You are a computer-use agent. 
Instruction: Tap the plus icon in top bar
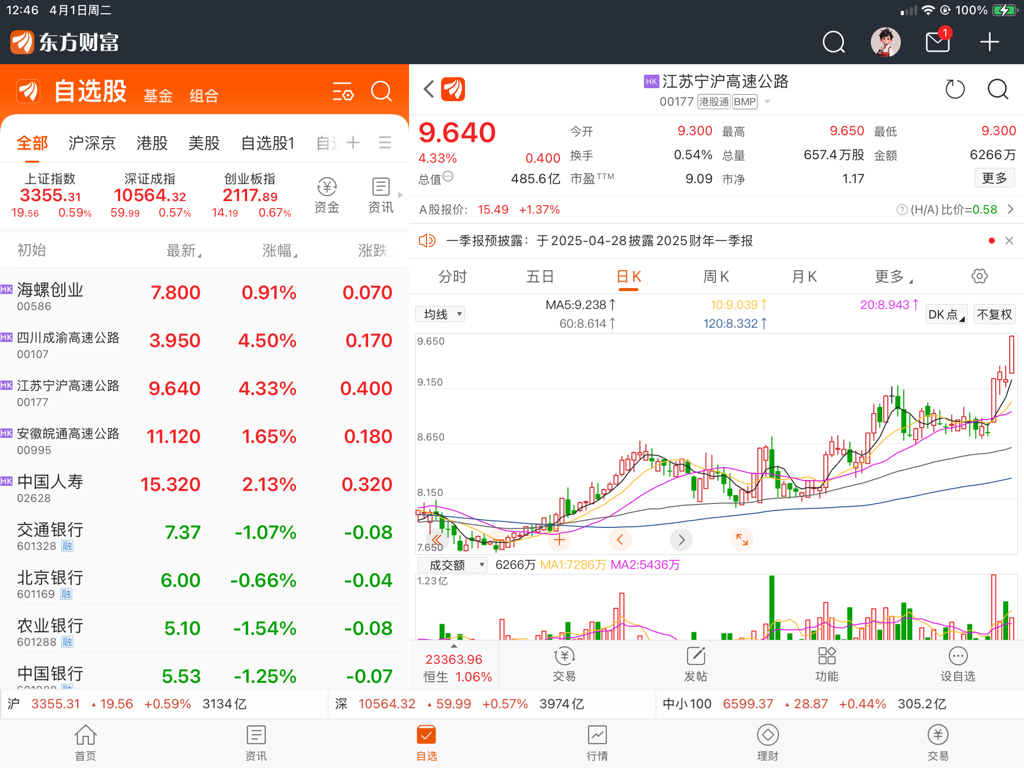pyautogui.click(x=989, y=42)
